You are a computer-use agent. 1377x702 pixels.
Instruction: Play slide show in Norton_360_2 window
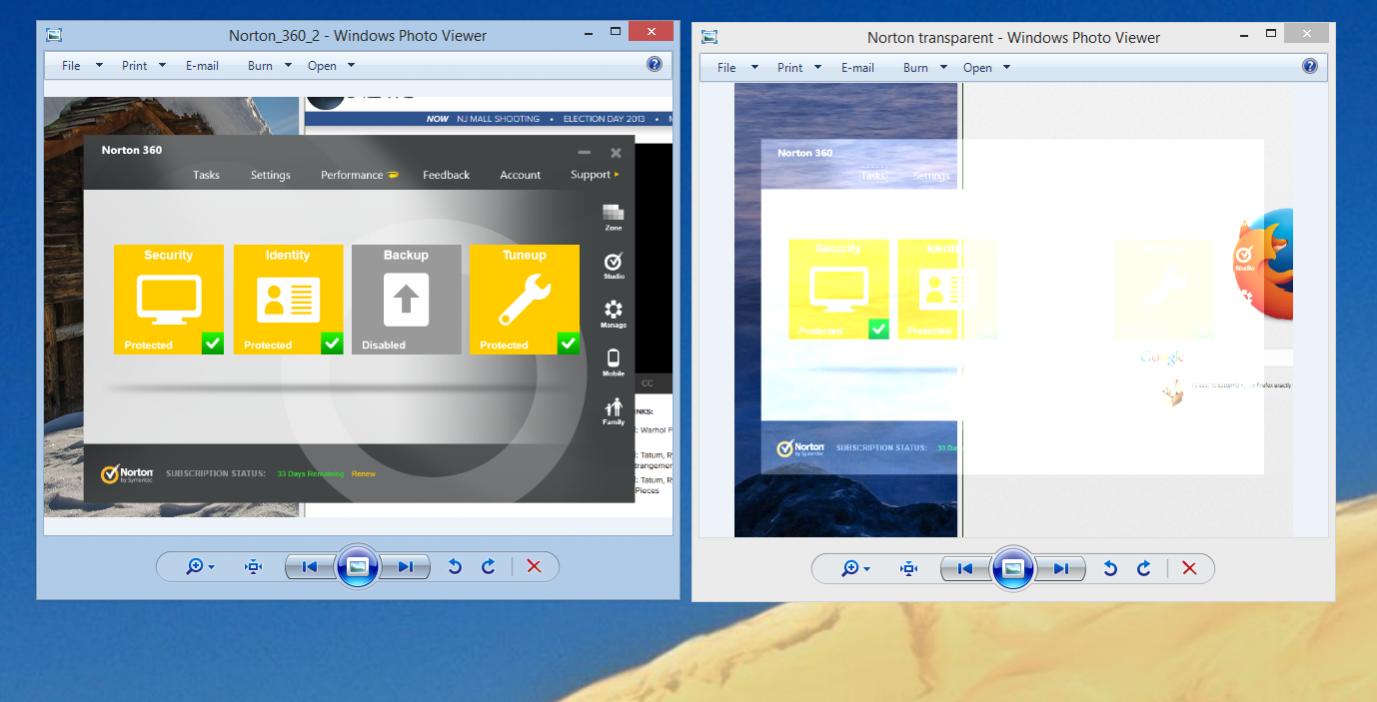coord(358,566)
